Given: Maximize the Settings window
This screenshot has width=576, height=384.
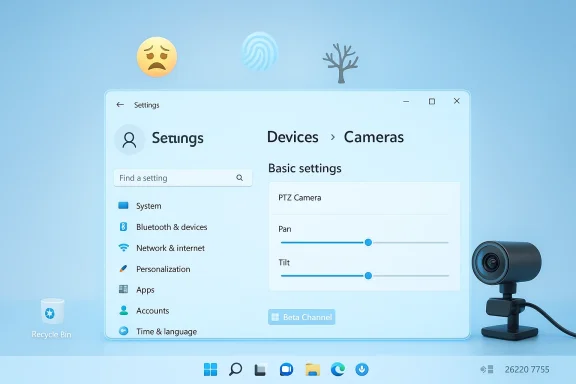Looking at the screenshot, I should [432, 101].
